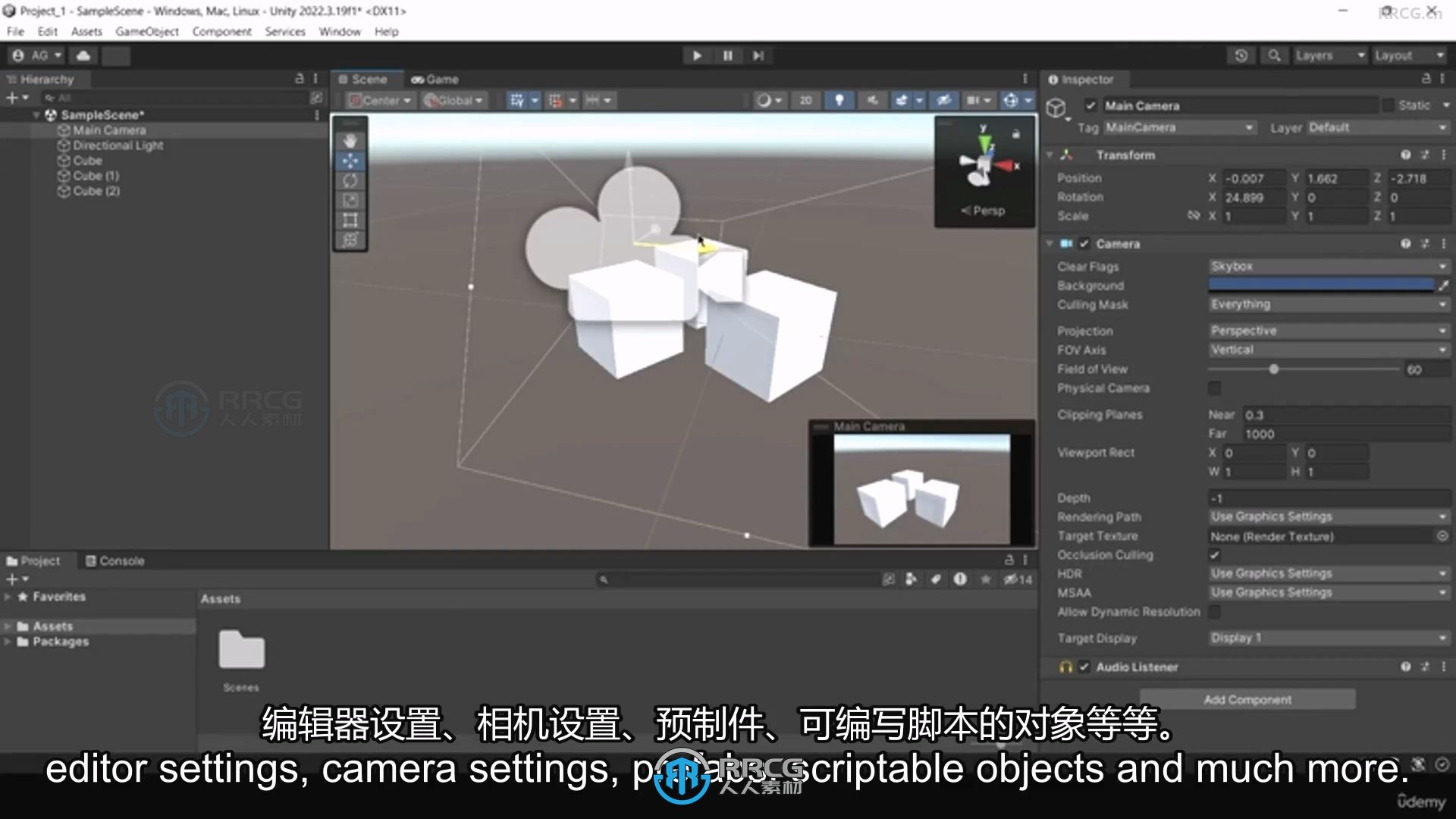Toggle 2D view mode button

807,99
